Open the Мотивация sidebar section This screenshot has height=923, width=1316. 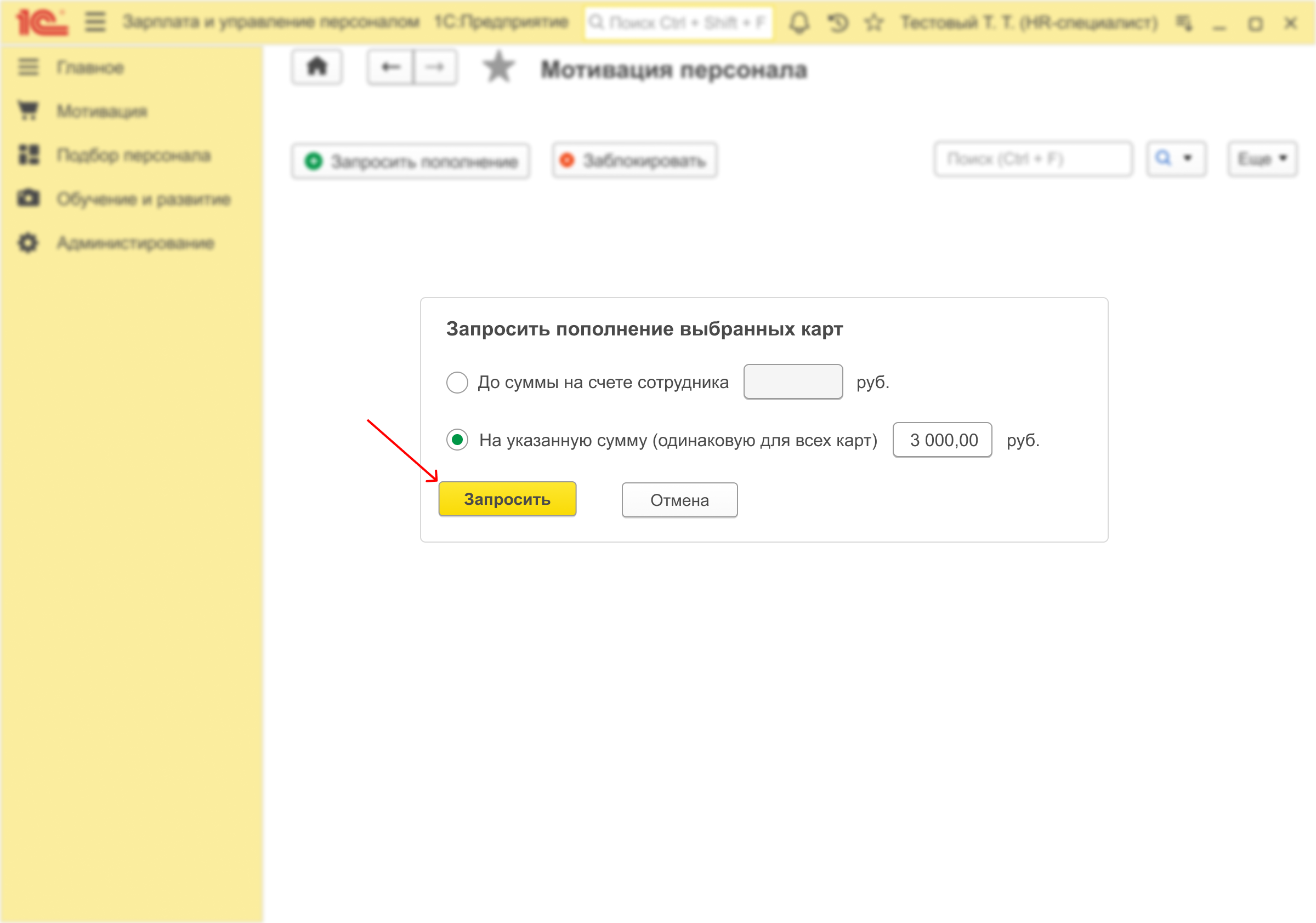101,111
